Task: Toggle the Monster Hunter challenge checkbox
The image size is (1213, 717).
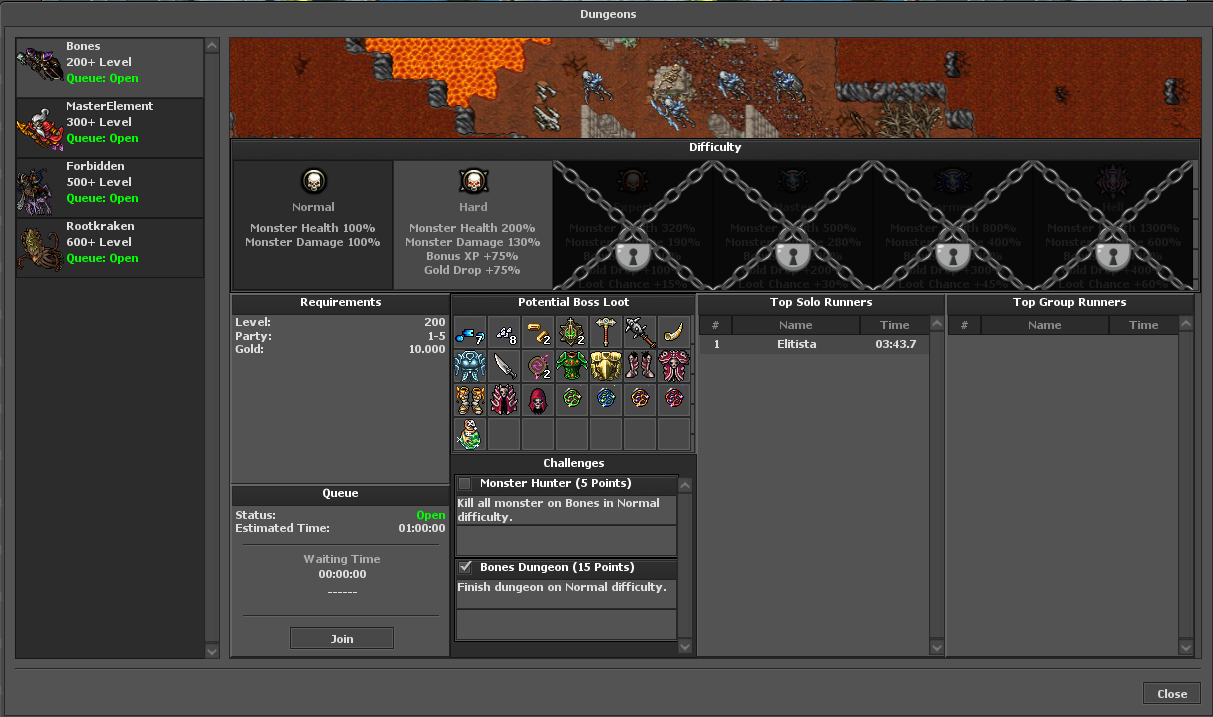Action: click(x=465, y=484)
